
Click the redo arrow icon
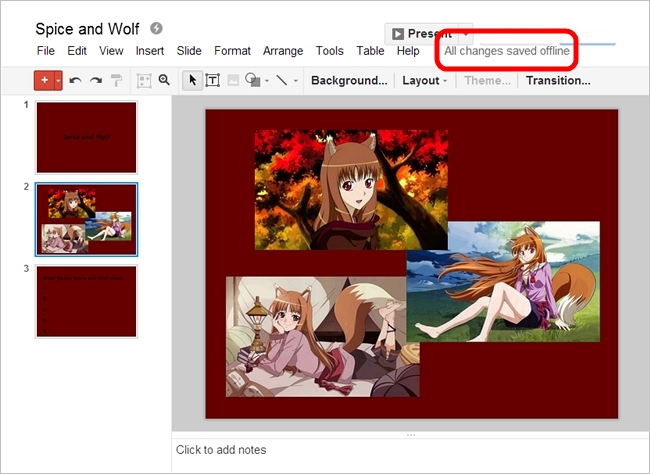click(95, 80)
